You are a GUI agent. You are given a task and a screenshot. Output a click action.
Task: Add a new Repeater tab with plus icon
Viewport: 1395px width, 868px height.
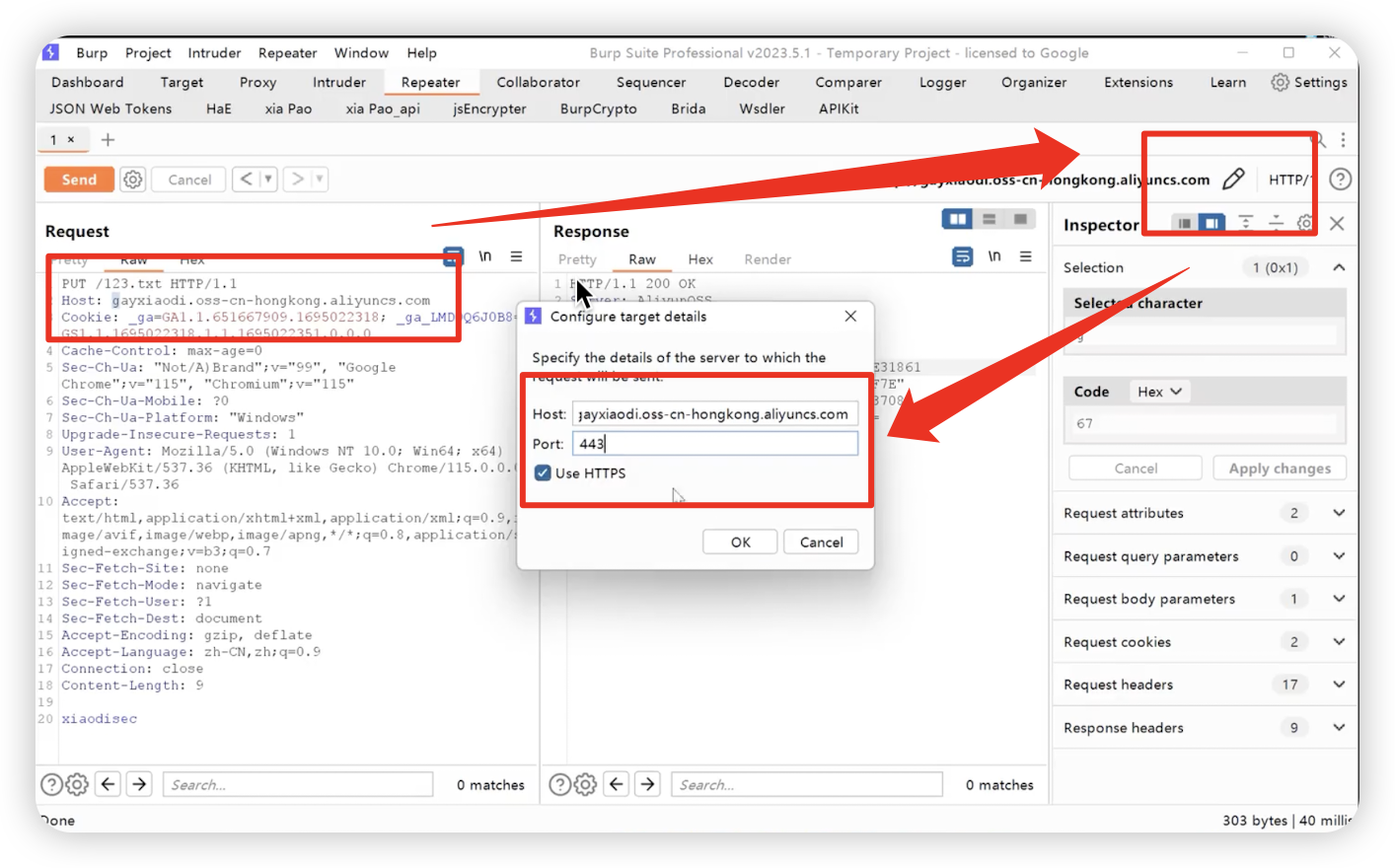108,140
